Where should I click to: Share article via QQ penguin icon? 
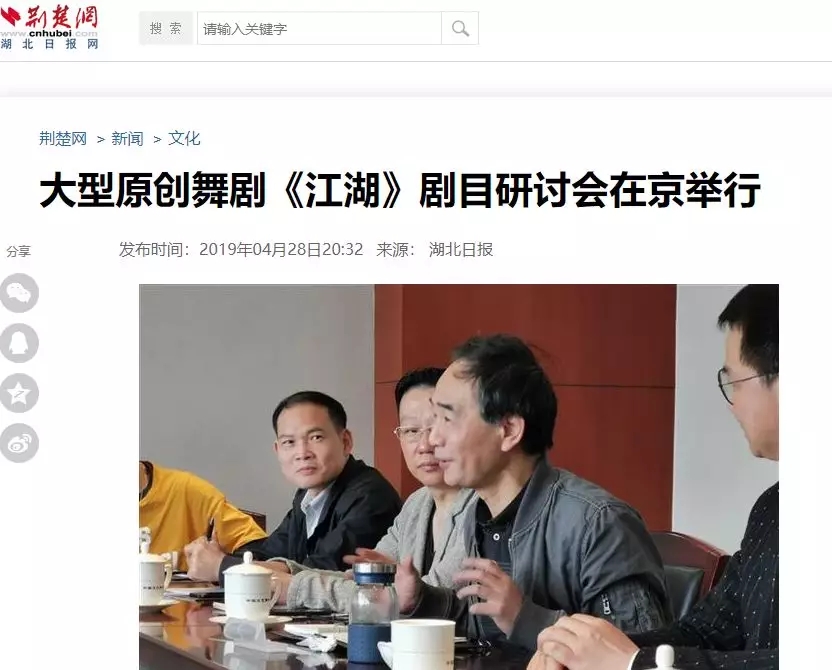point(19,343)
